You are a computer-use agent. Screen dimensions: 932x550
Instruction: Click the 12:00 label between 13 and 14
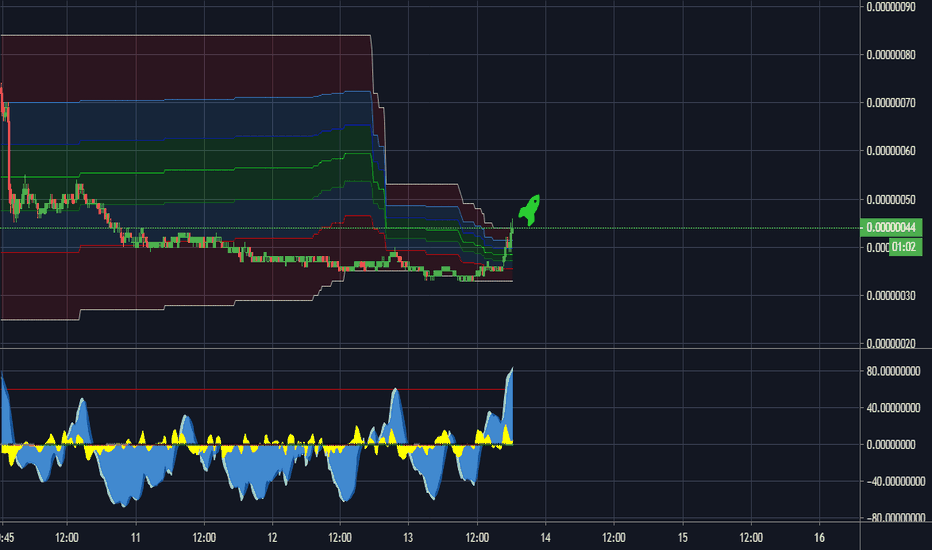477,538
